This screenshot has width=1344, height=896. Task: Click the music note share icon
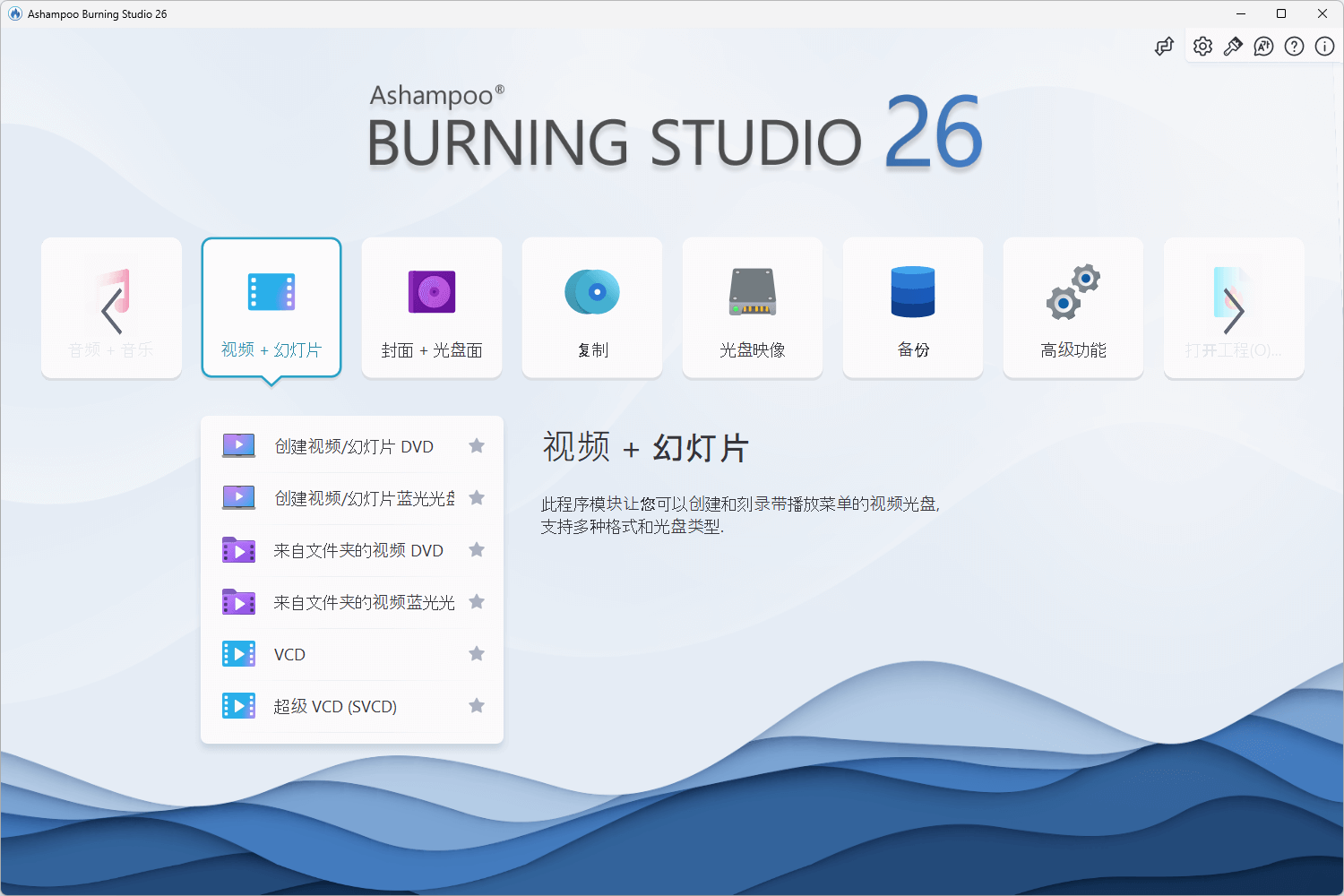[1164, 47]
